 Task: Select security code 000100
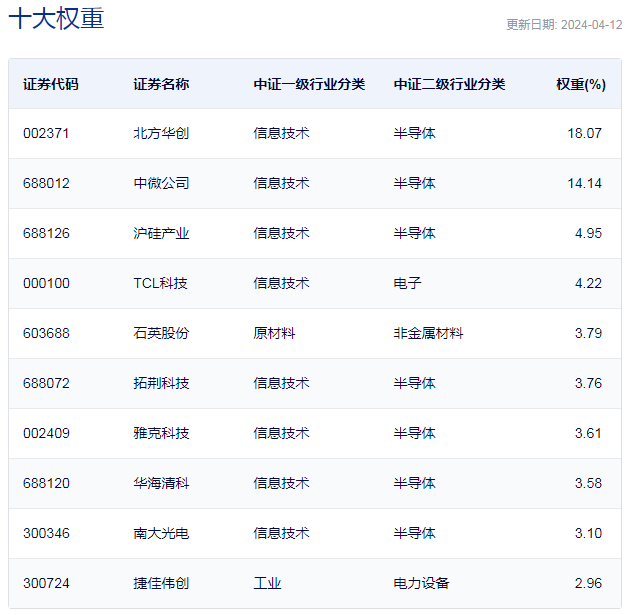[x=46, y=284]
